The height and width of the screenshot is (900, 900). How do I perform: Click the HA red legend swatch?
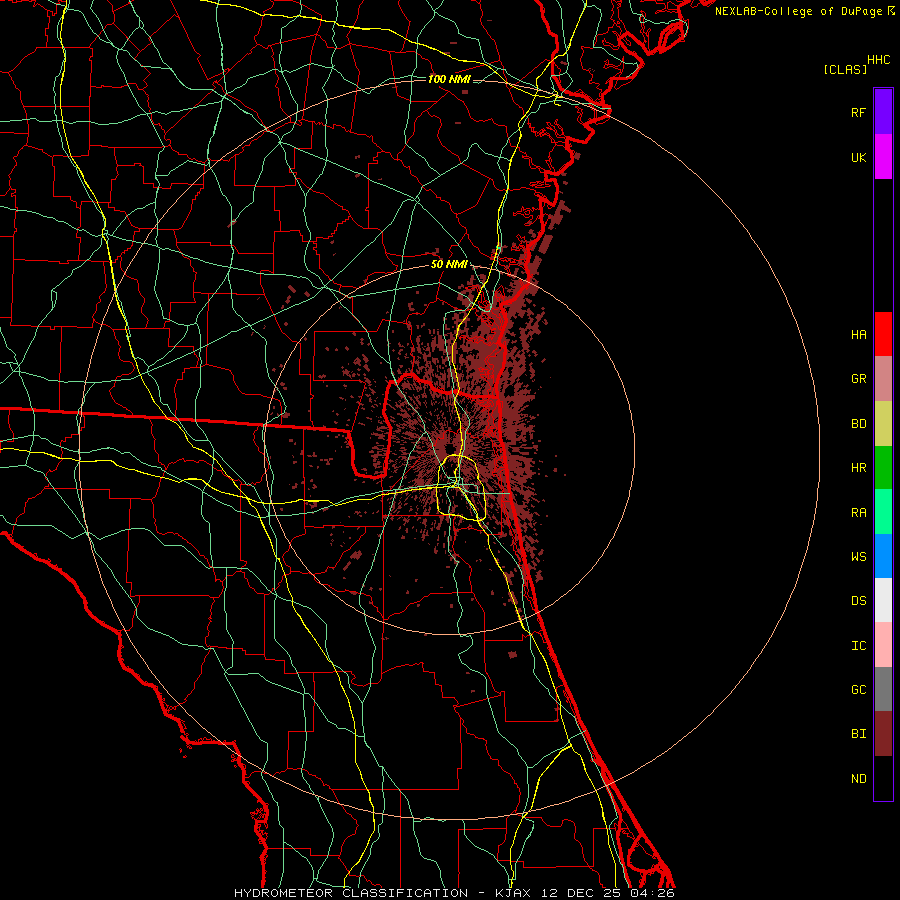tap(883, 334)
